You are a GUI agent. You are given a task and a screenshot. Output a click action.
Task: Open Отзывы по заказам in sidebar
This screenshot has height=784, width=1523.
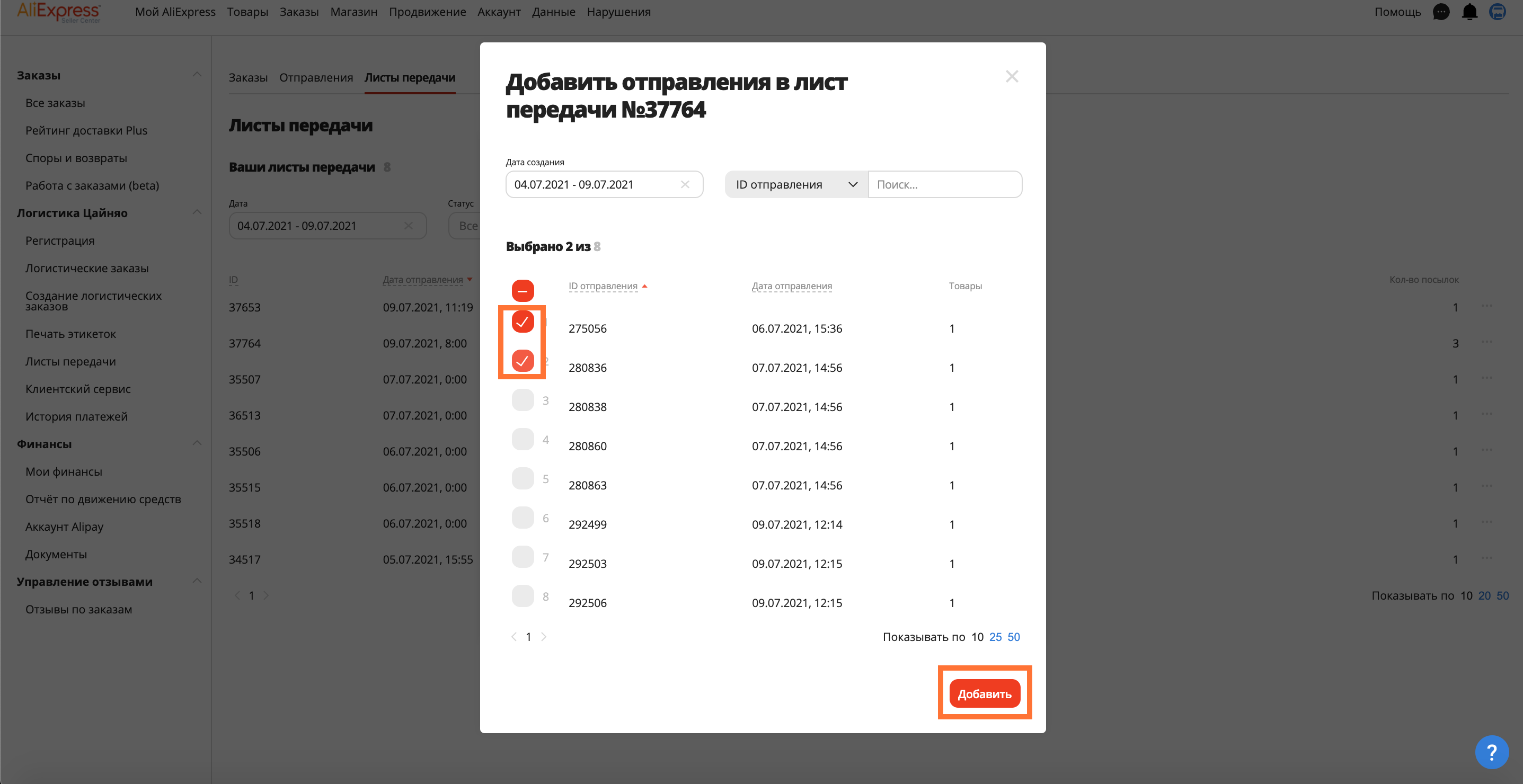click(x=78, y=609)
